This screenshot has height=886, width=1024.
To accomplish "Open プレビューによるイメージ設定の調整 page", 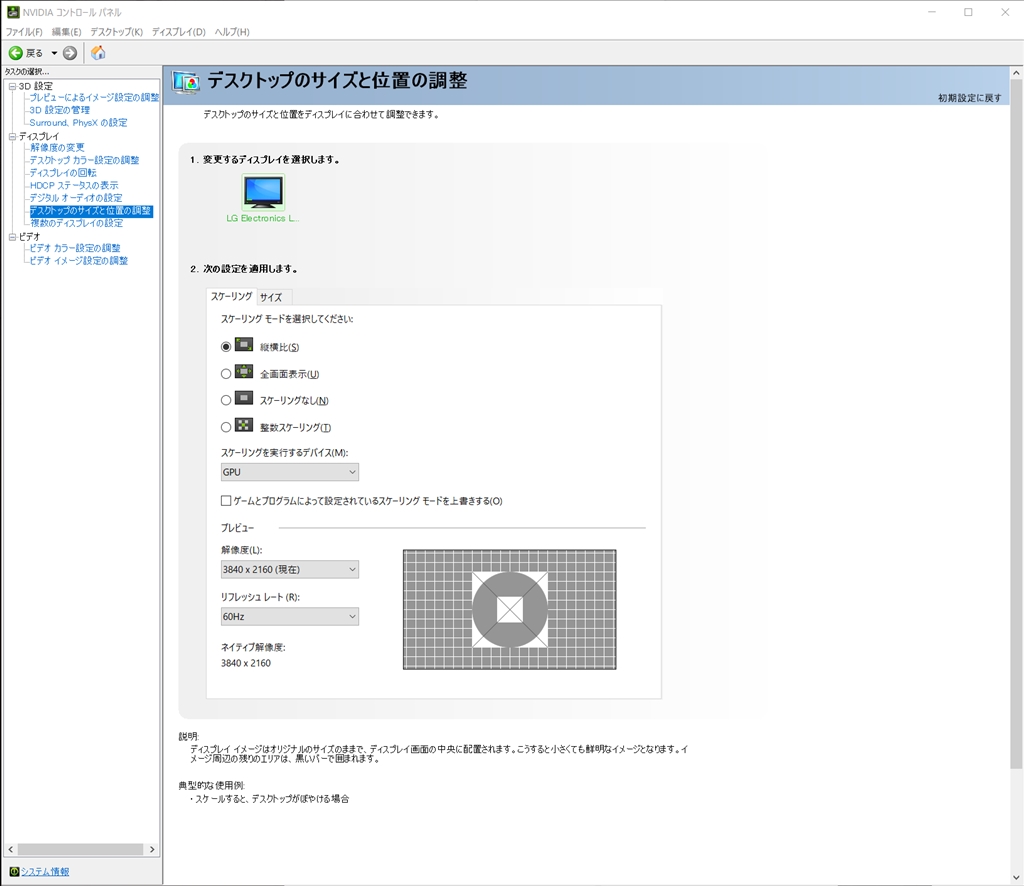I will coord(94,97).
